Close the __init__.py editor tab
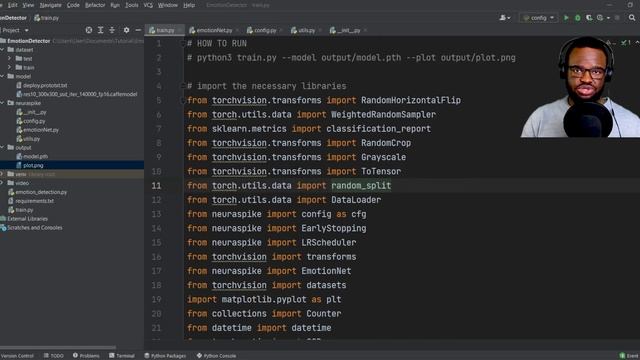 pyautogui.click(x=365, y=31)
